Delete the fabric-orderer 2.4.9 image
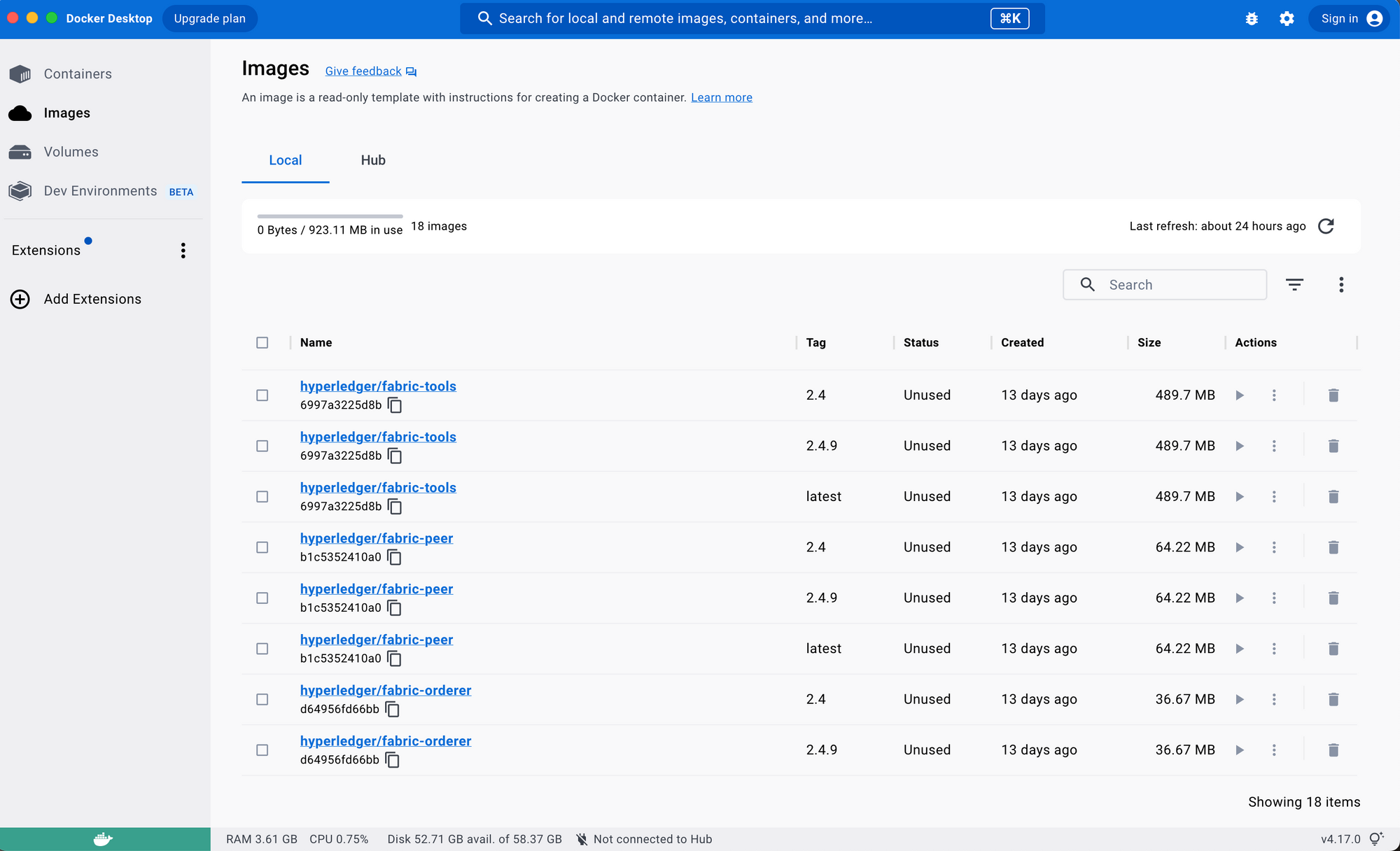 [x=1333, y=750]
